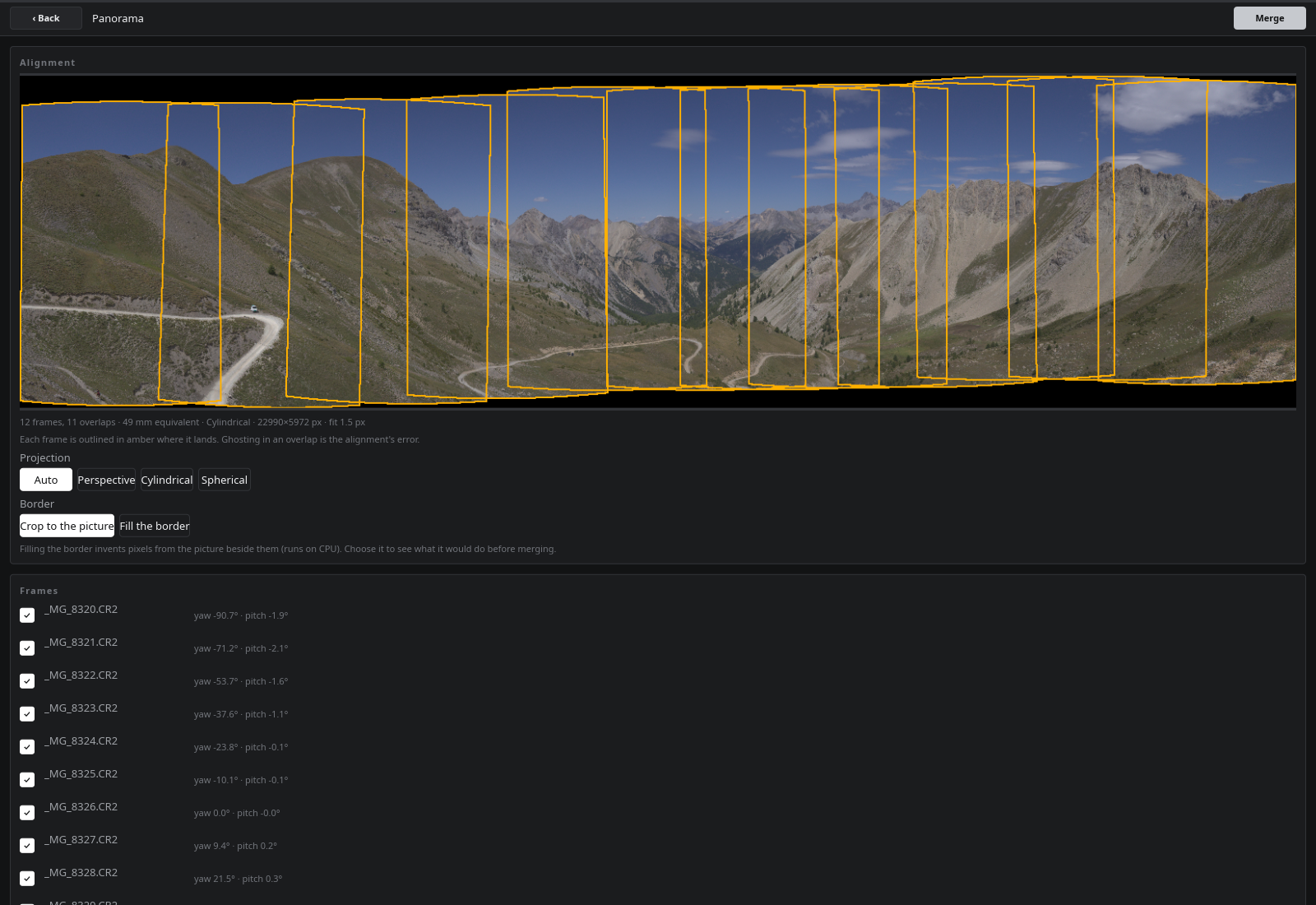Uncheck _MG_8325.CR2 frame
Screen dimensions: 1316x905
[x=27, y=780]
